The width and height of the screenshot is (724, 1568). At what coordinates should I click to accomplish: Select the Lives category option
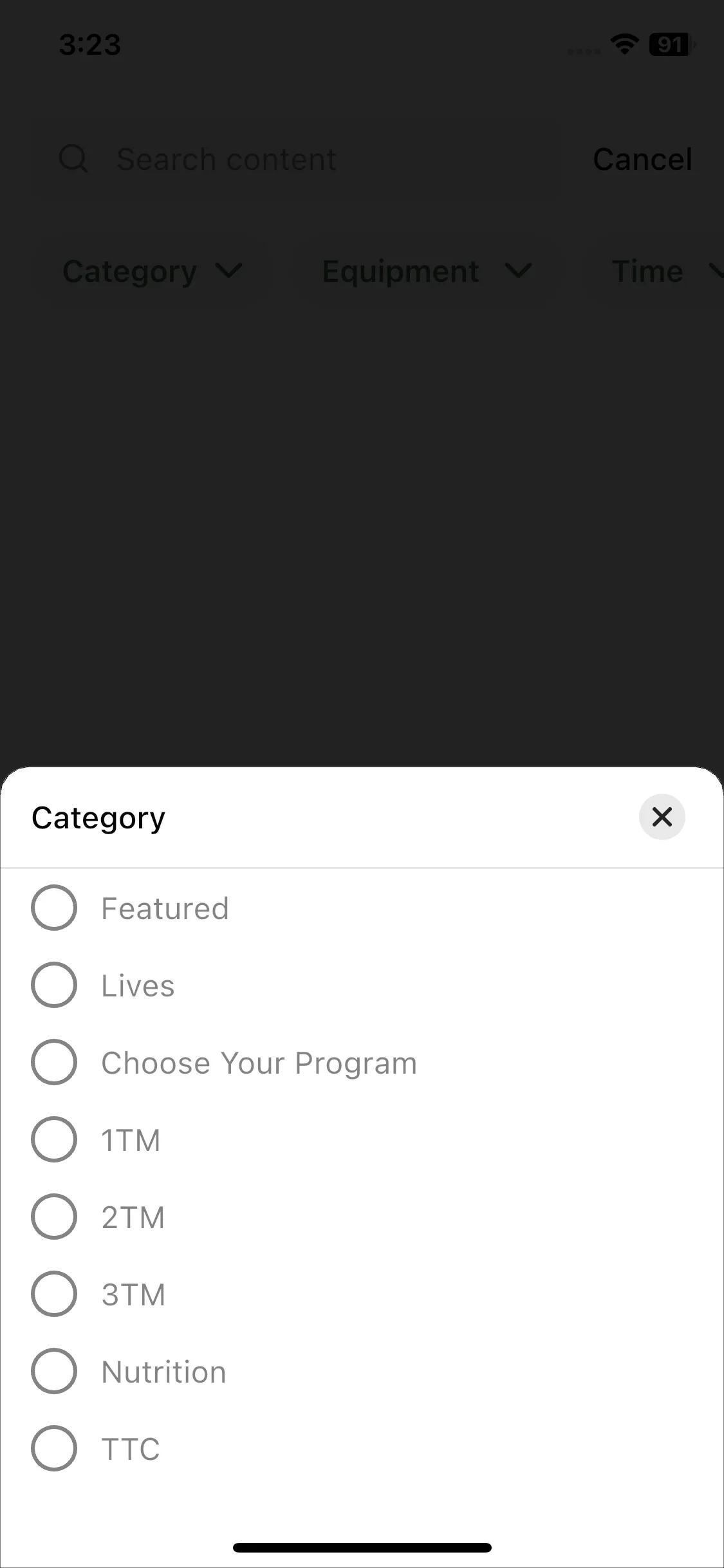[x=54, y=985]
